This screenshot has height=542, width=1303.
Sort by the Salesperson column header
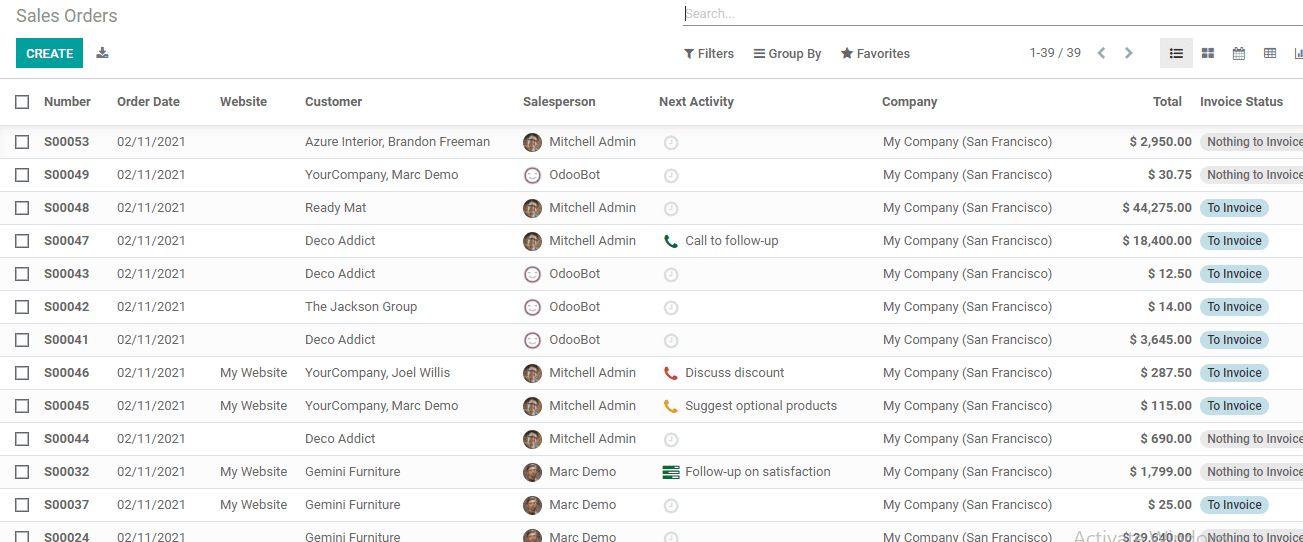pyautogui.click(x=559, y=102)
